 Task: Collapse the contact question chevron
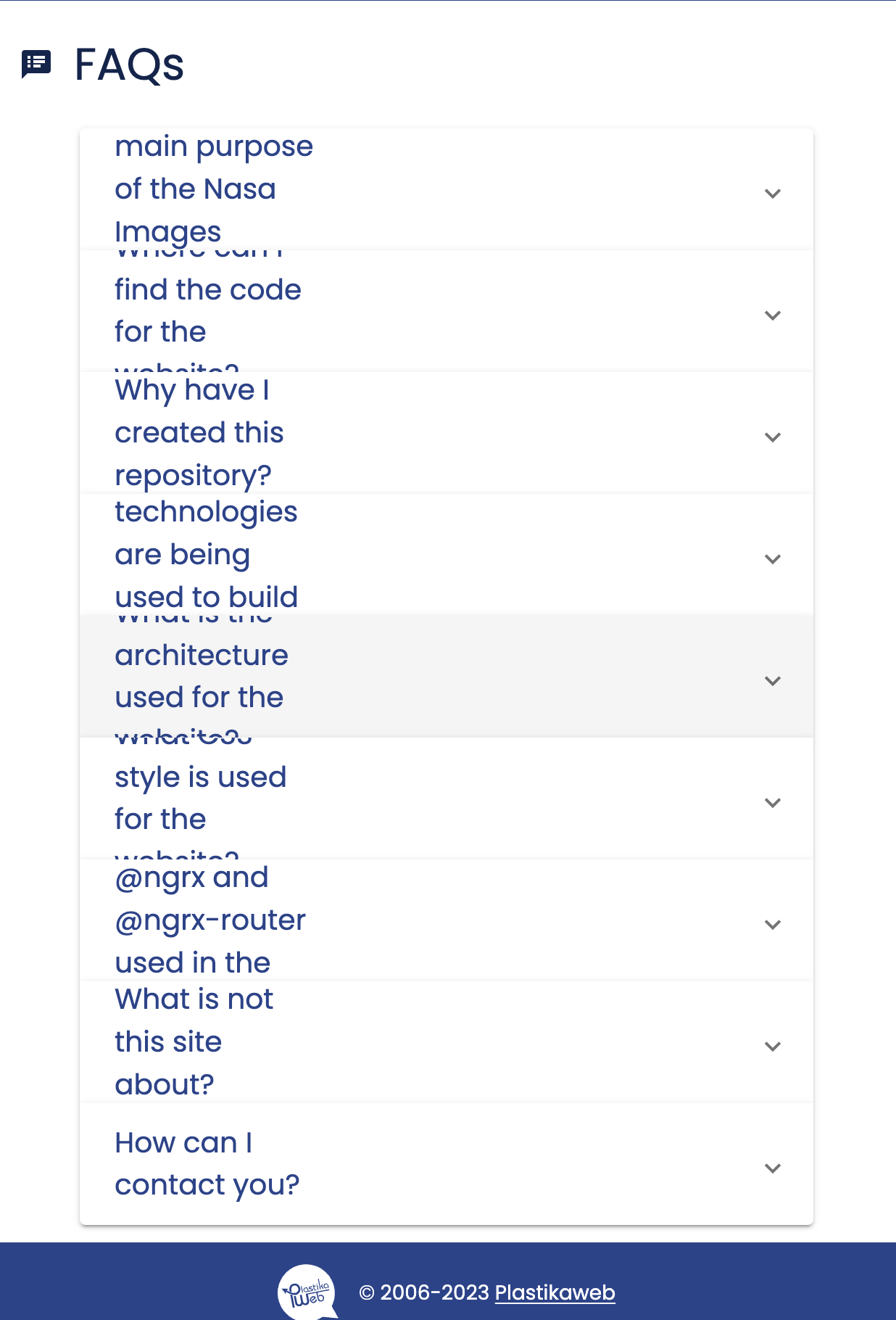click(x=773, y=1168)
